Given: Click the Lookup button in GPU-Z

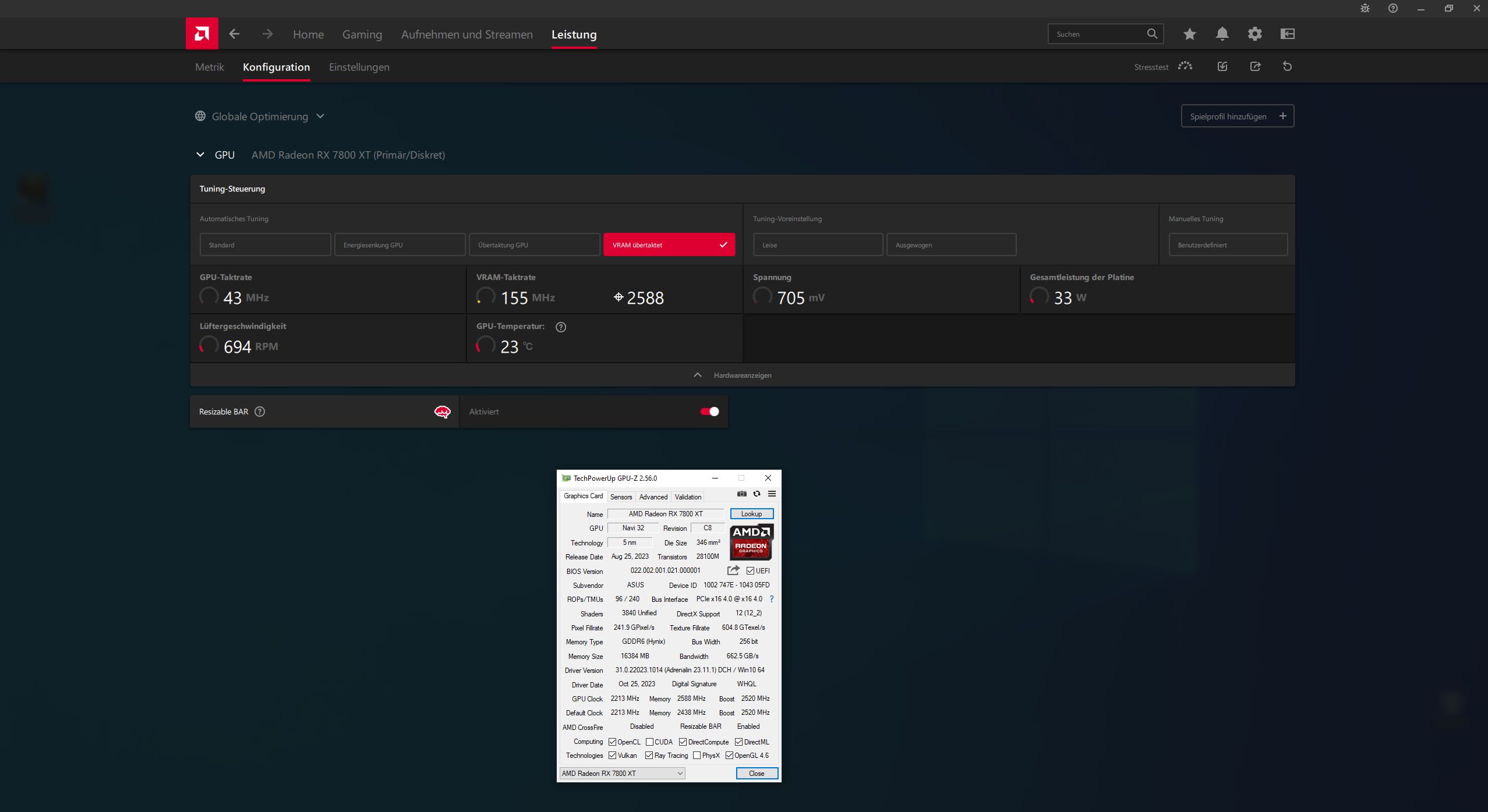Looking at the screenshot, I should click(751, 513).
